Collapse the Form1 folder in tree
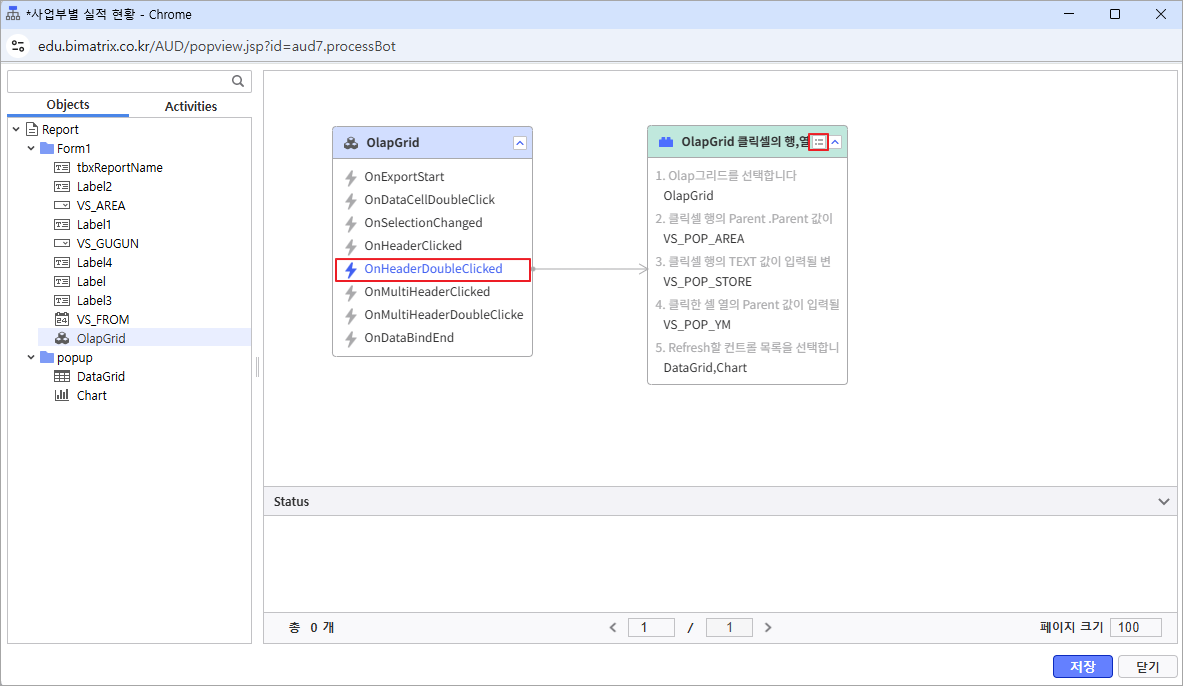The image size is (1183, 686). [31, 149]
